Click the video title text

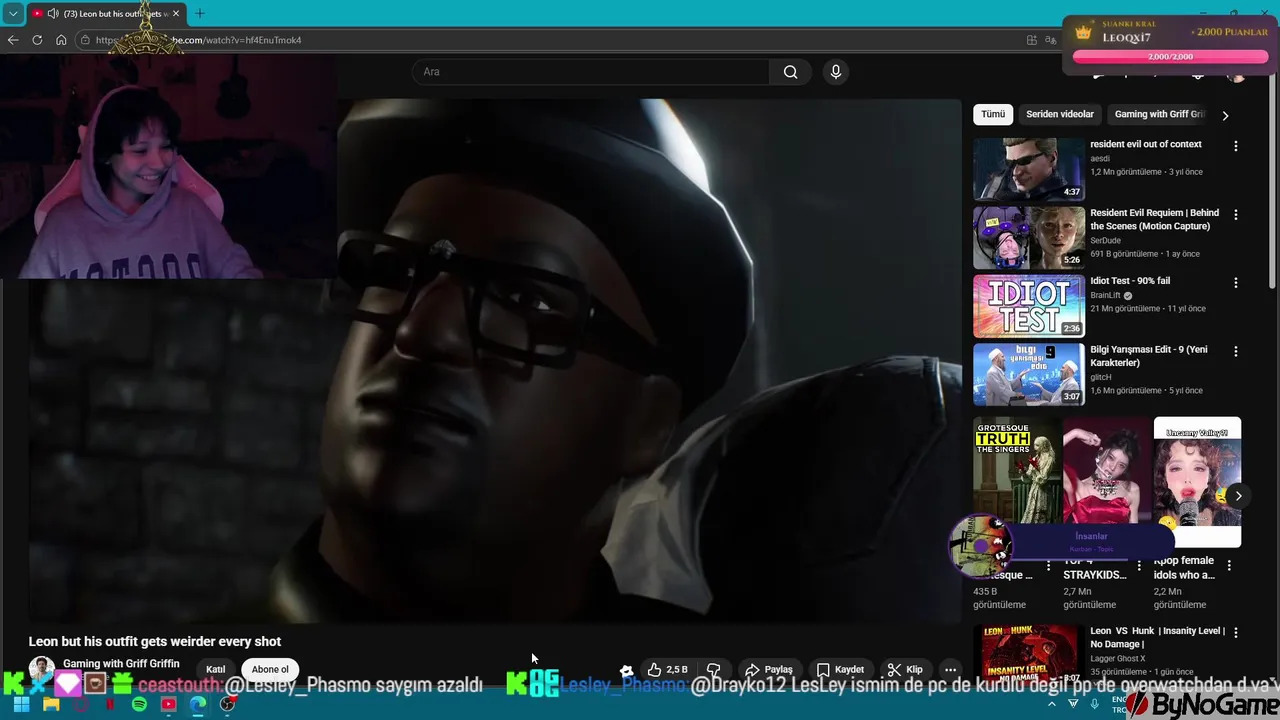pos(155,642)
